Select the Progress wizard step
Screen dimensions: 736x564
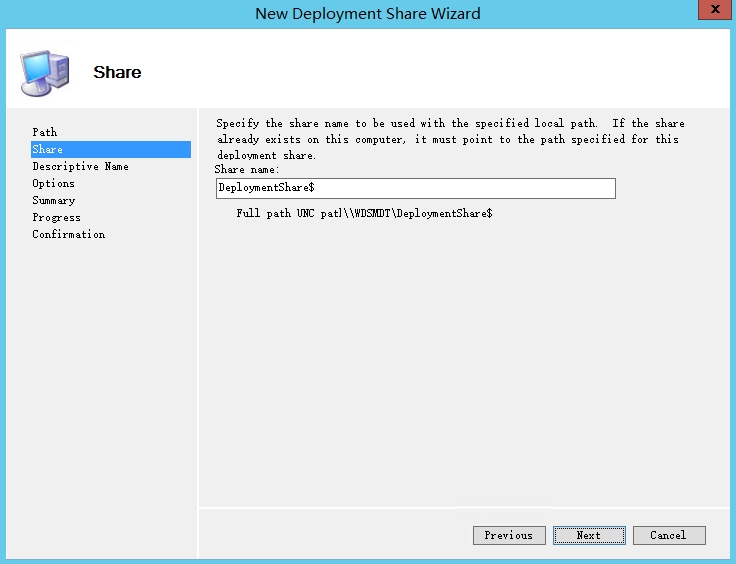click(x=56, y=217)
